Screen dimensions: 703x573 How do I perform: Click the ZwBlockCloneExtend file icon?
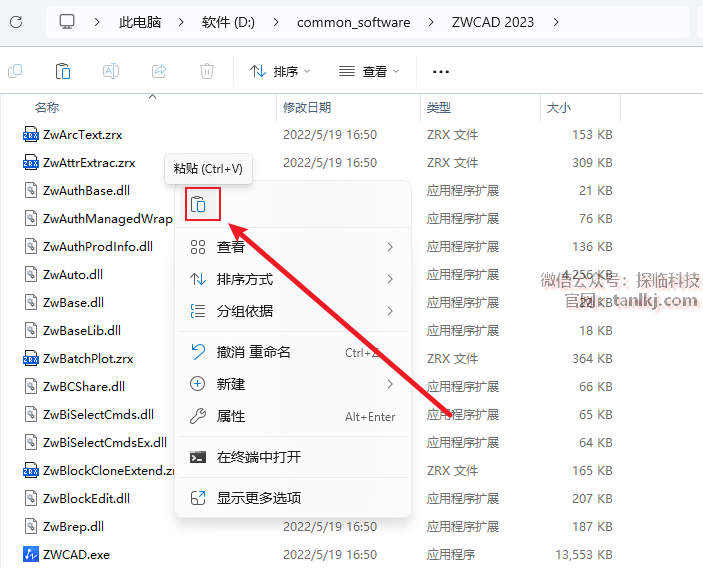(30, 470)
